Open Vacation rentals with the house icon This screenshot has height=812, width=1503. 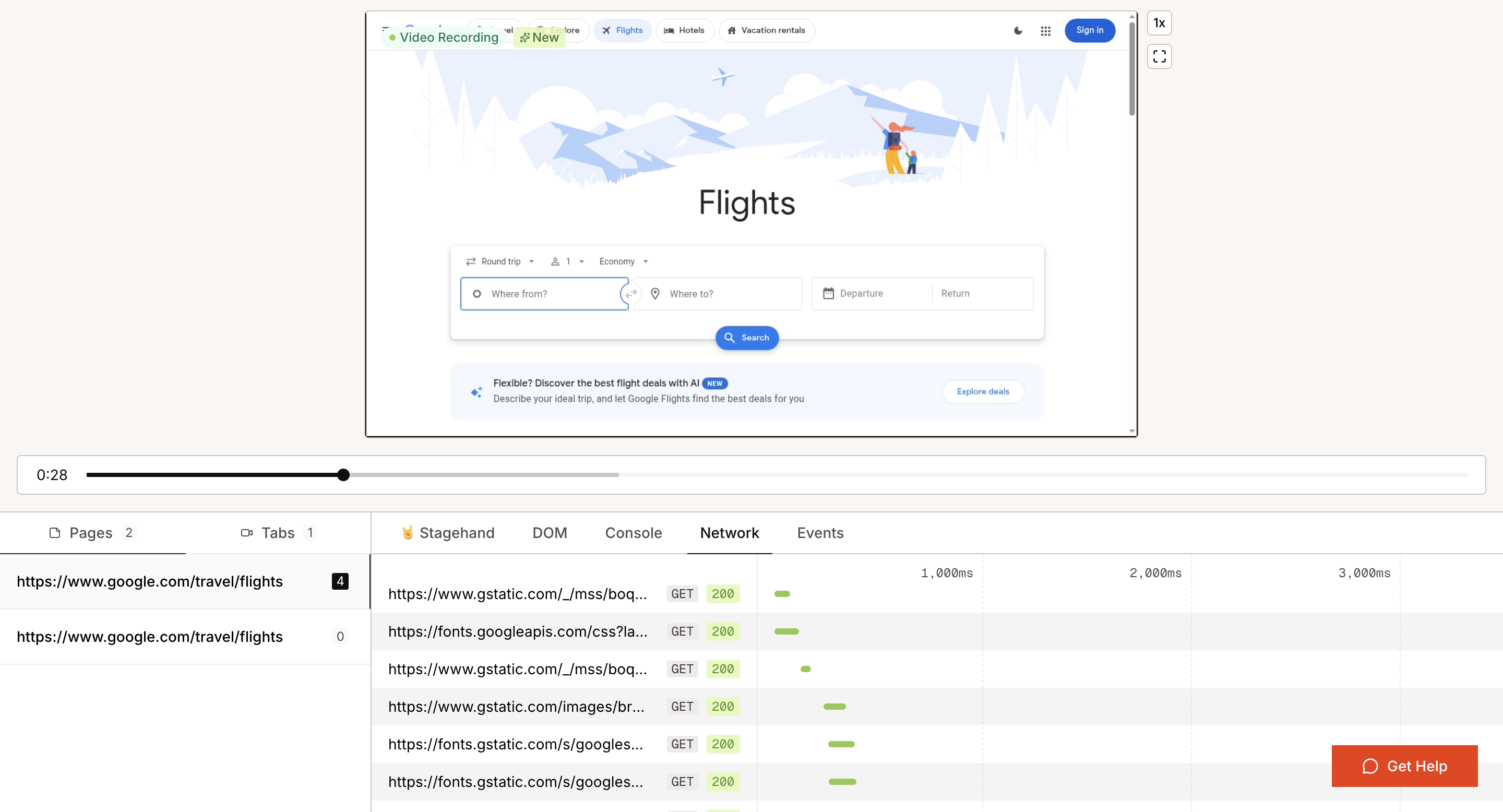(x=766, y=30)
